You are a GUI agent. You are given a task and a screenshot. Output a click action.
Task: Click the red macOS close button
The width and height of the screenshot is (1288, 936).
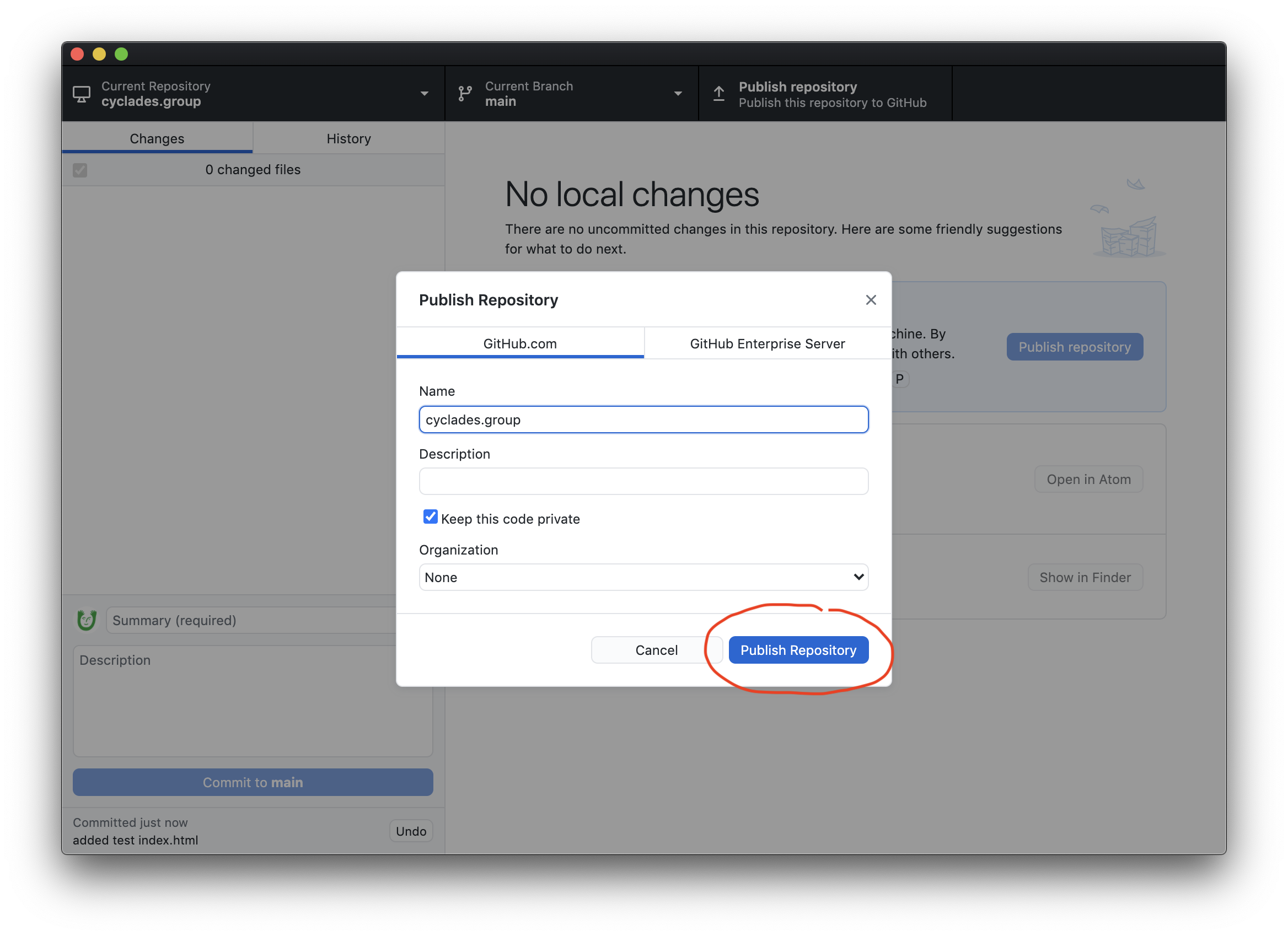point(77,54)
